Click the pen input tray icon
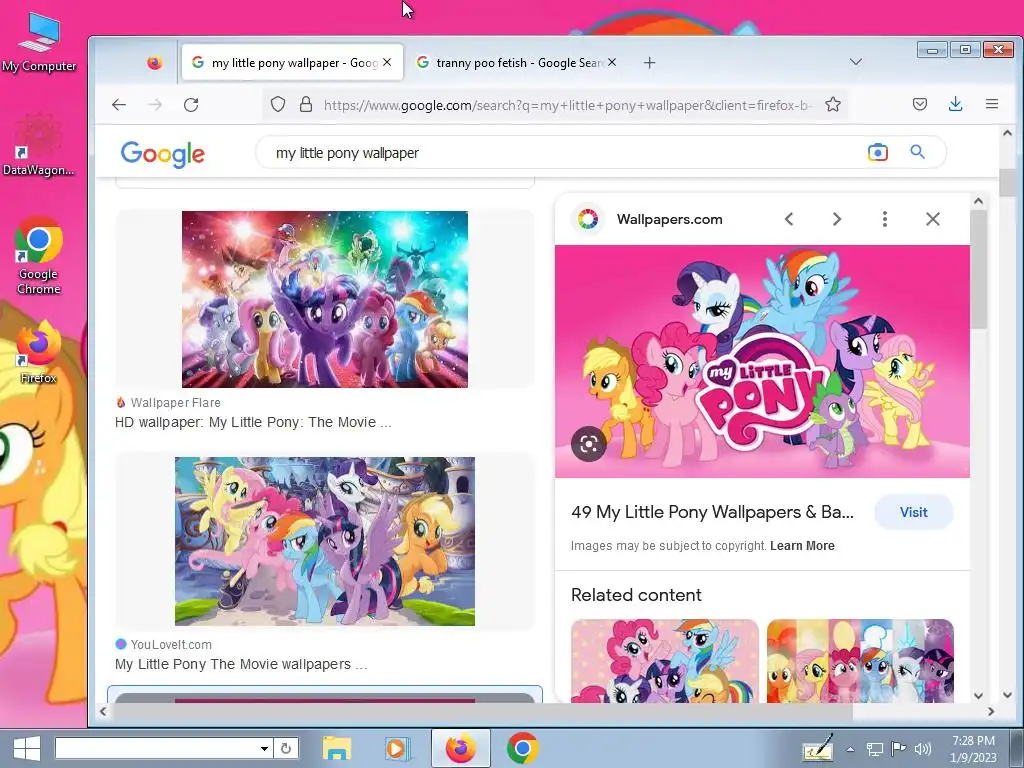The image size is (1024, 768). tap(818, 749)
